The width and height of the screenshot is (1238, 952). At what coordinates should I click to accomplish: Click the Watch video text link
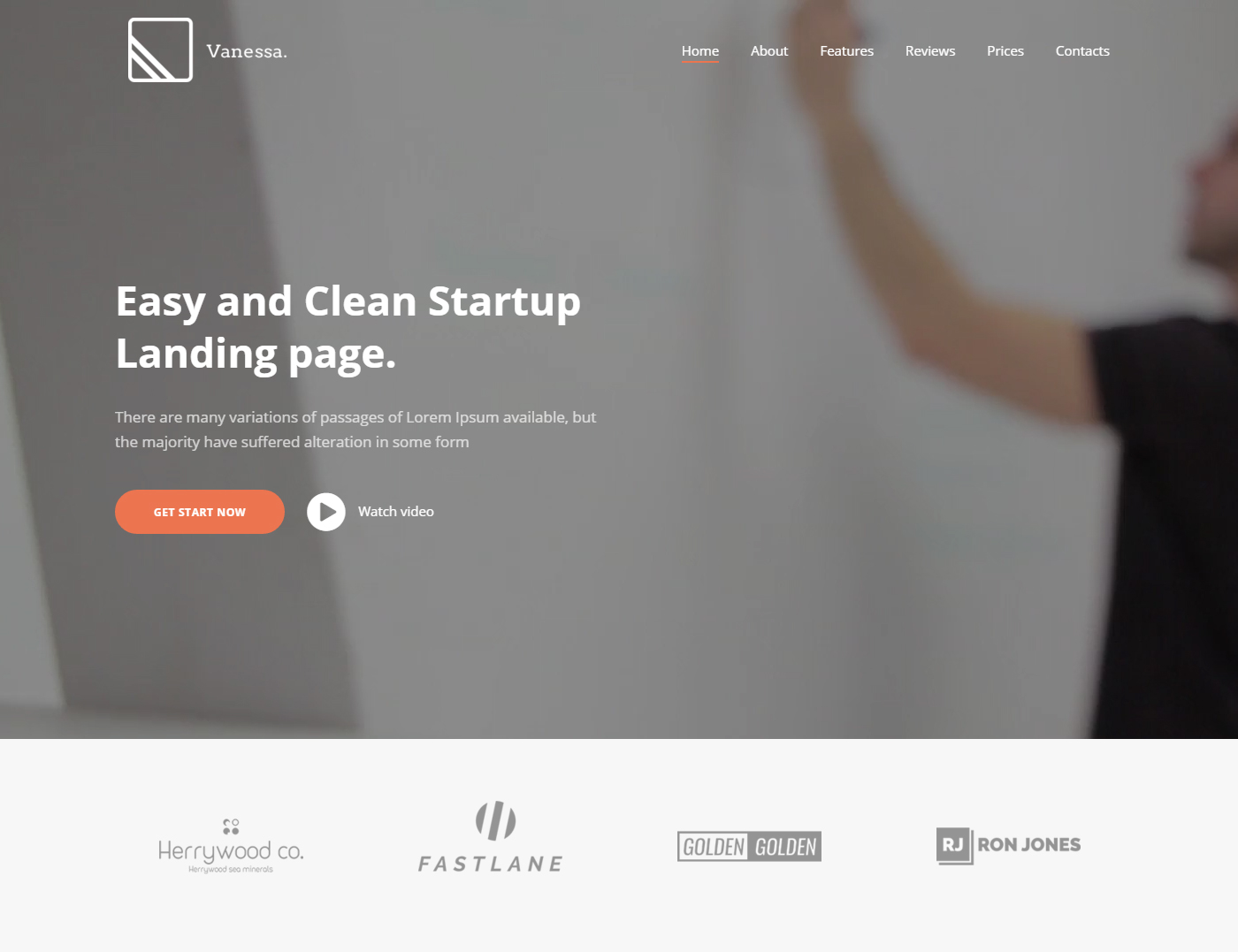click(x=395, y=512)
